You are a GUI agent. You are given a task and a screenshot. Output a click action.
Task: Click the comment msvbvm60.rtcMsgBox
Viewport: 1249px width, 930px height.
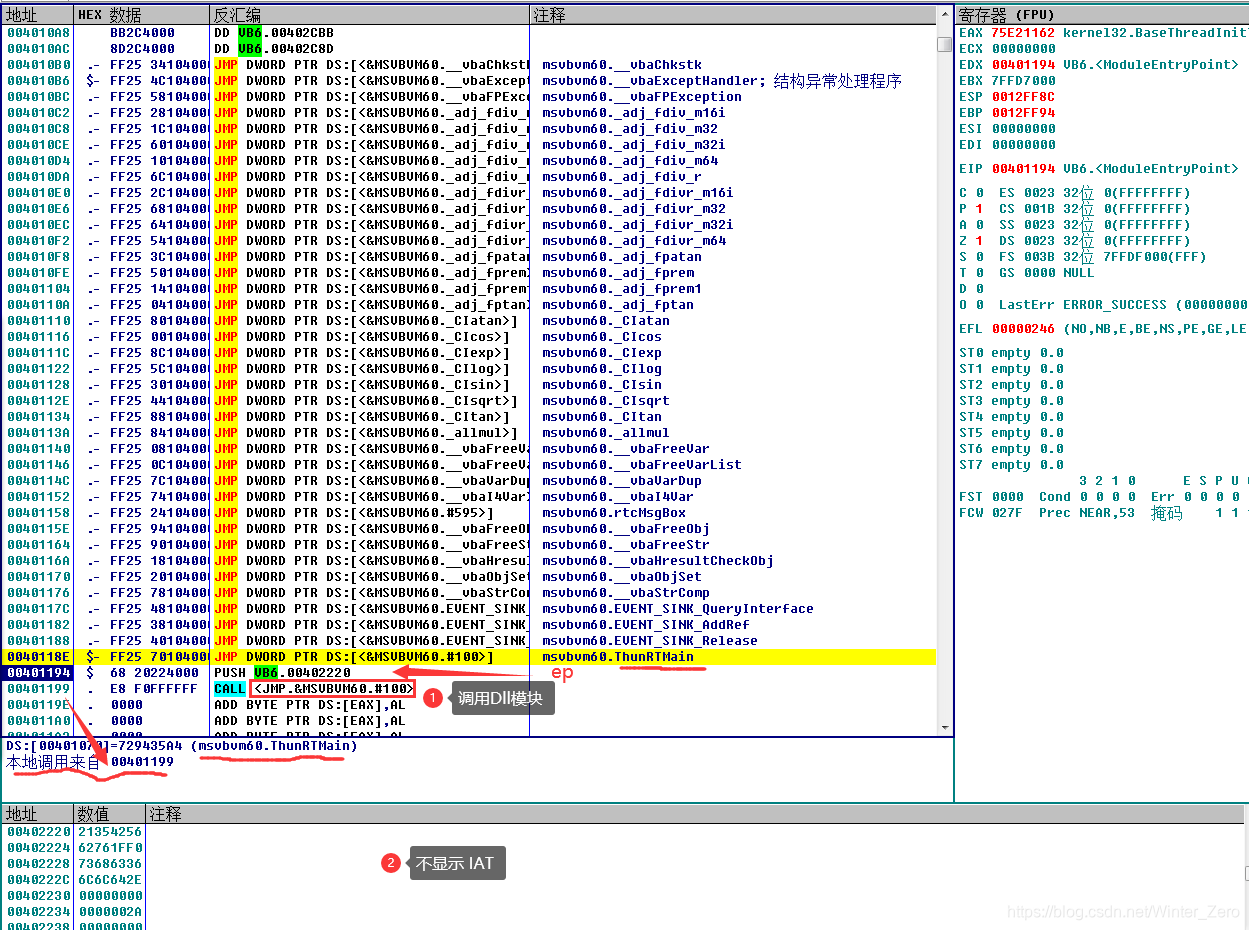(x=614, y=513)
